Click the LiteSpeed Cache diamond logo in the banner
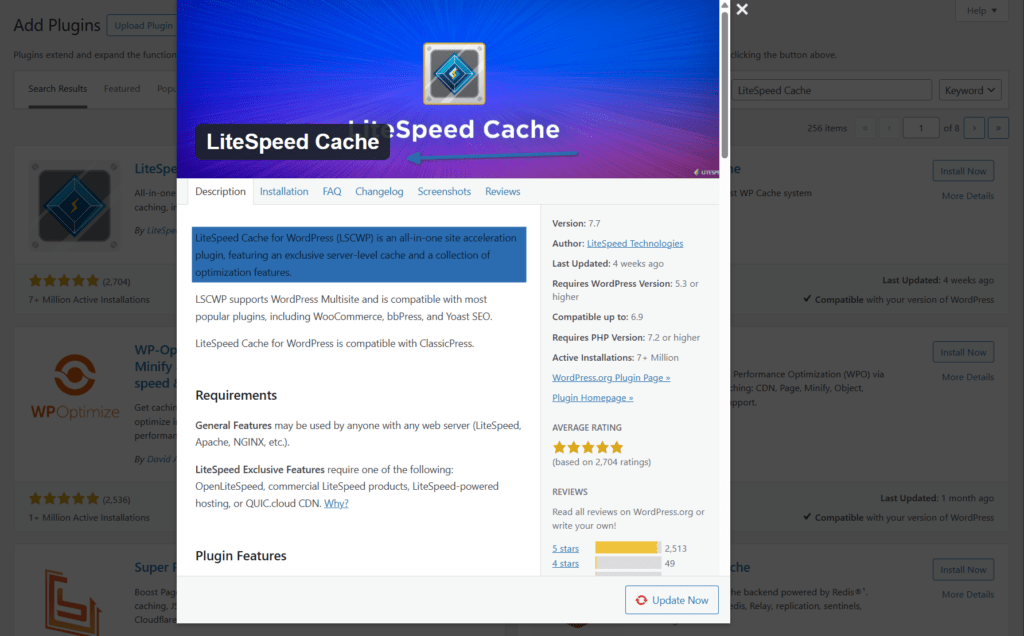 [454, 73]
